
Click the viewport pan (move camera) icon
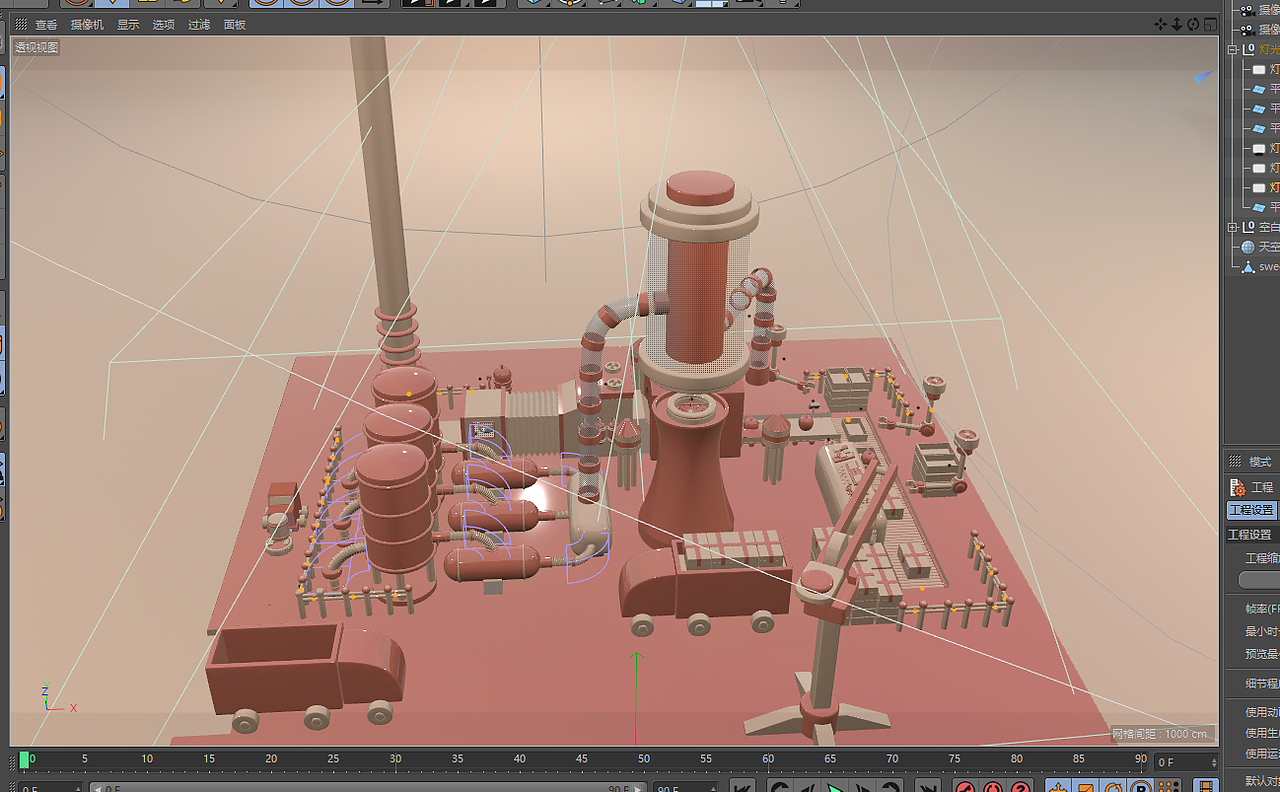tap(1160, 24)
